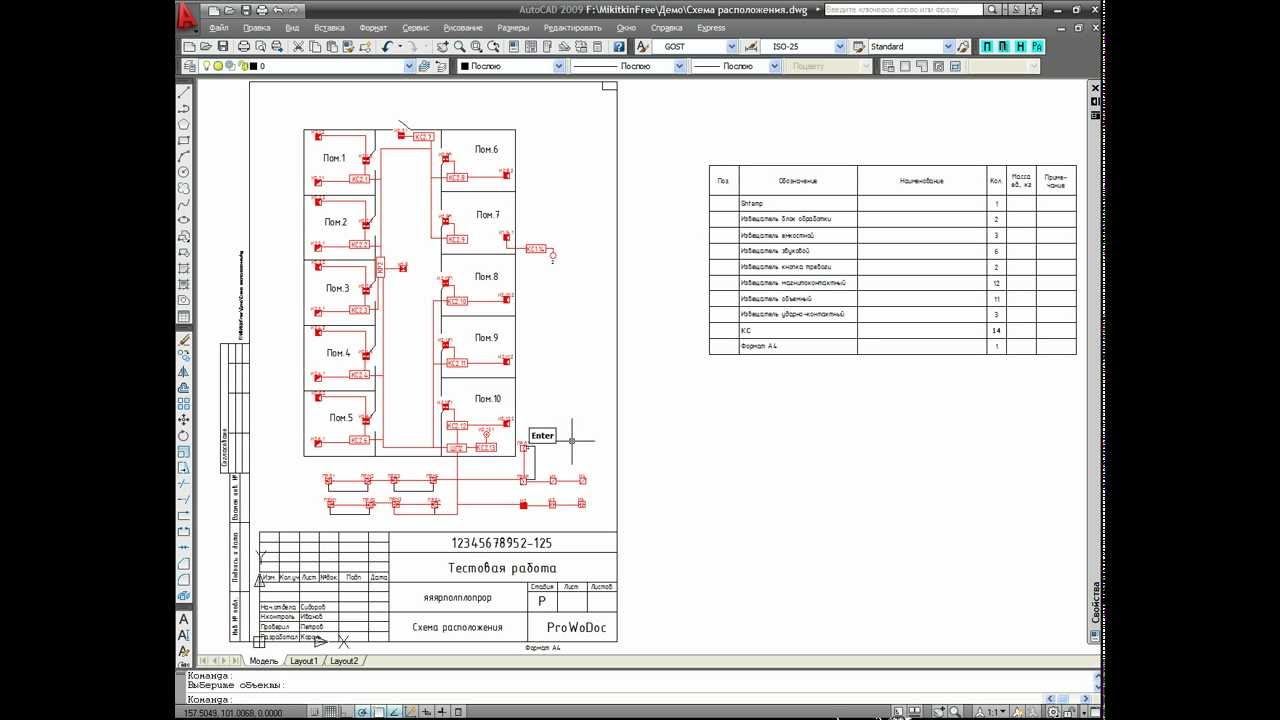Click the search magnifier in InfoCenter
The image size is (1280, 720).
[x=992, y=10]
